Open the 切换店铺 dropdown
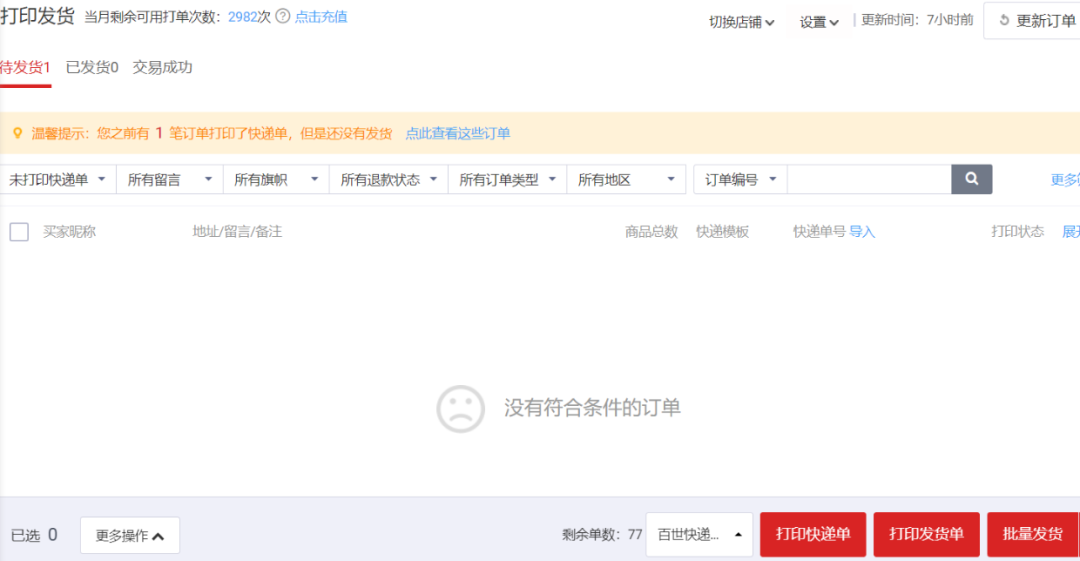 click(742, 22)
